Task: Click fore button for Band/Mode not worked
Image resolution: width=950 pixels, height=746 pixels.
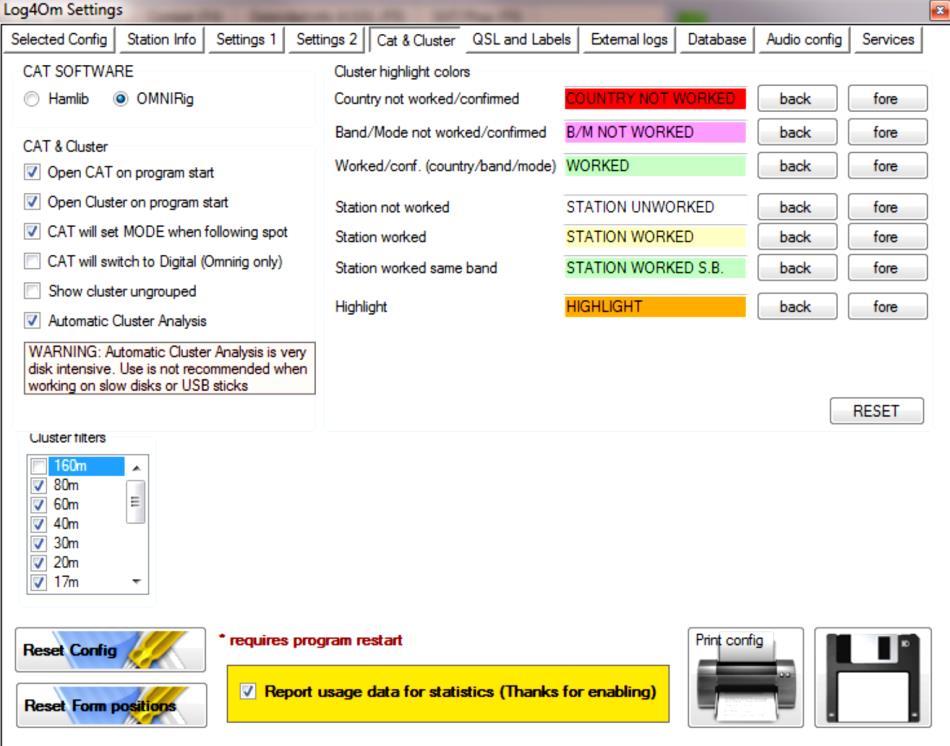Action: point(887,132)
